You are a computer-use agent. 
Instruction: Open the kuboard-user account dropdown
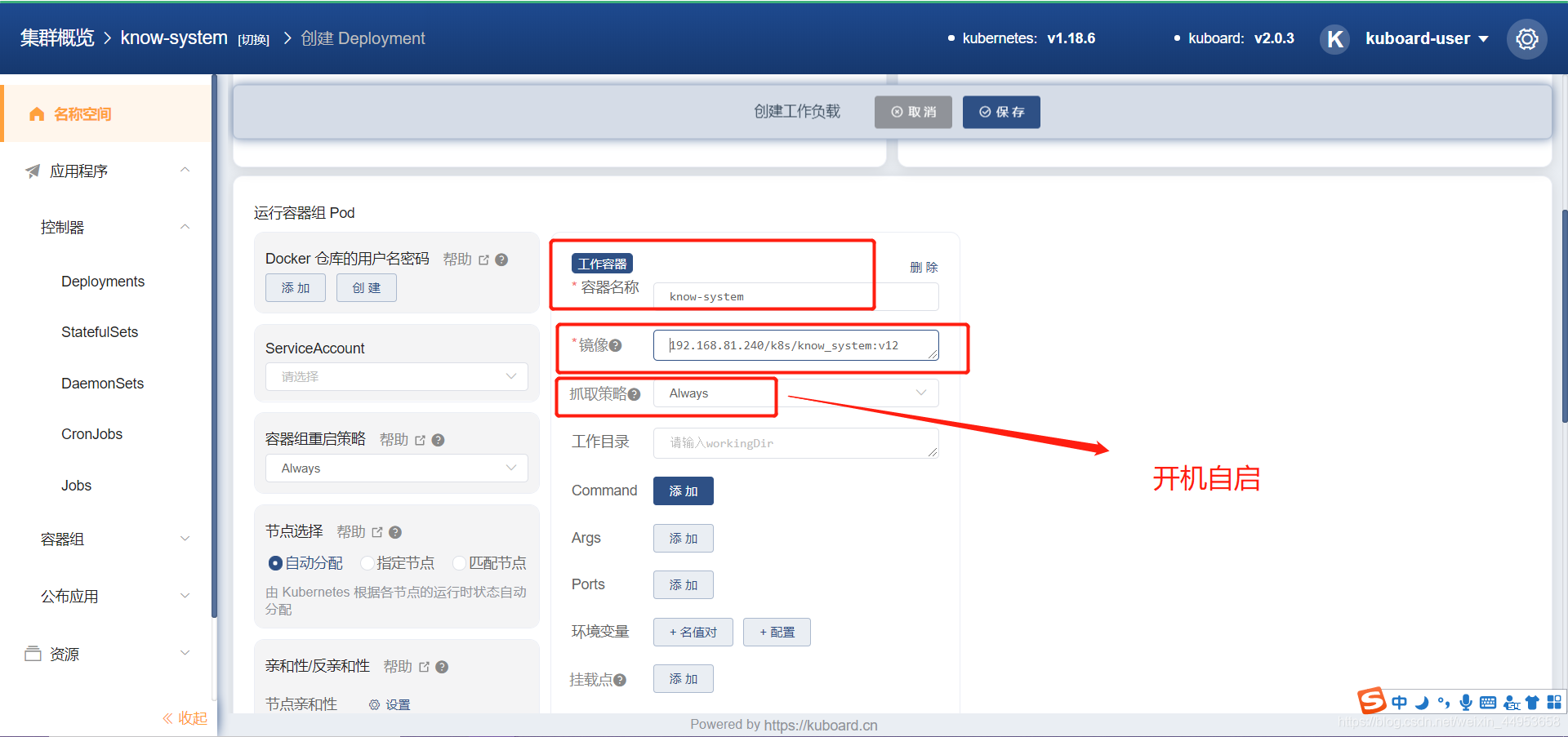[1427, 38]
